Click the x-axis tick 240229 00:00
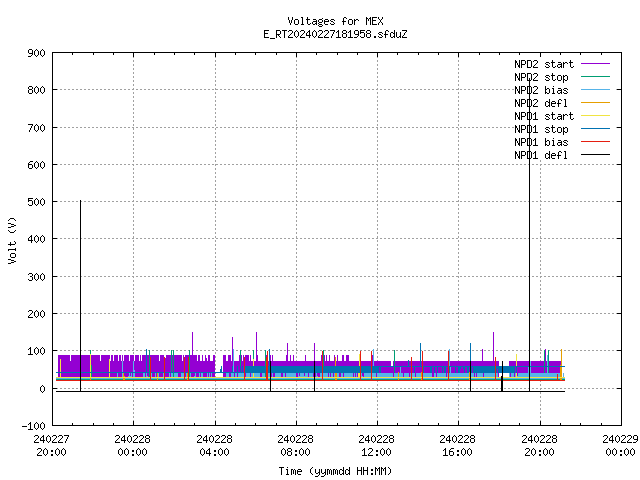 click(620, 446)
